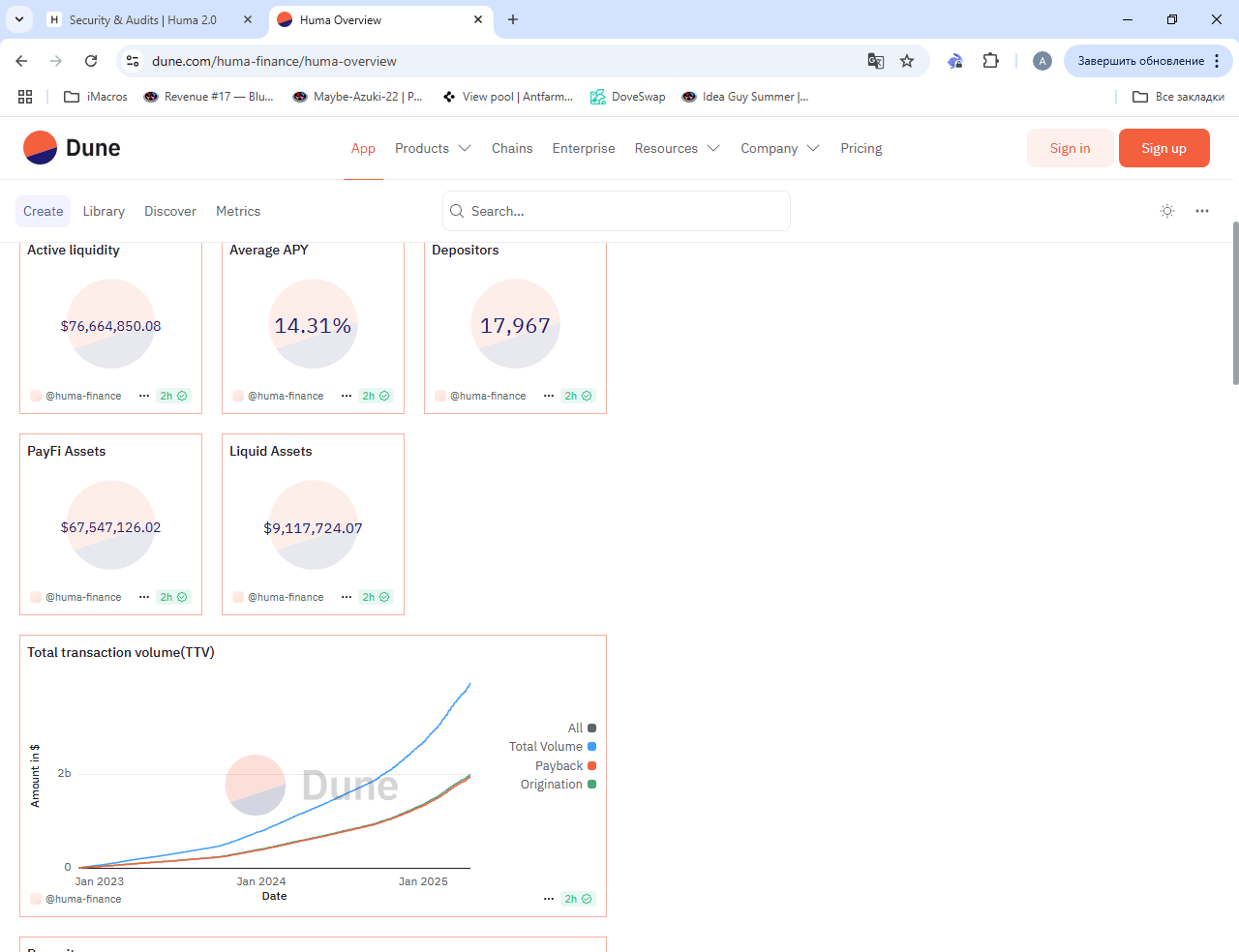
Task: Close the Huma Overview tab
Action: tap(478, 19)
